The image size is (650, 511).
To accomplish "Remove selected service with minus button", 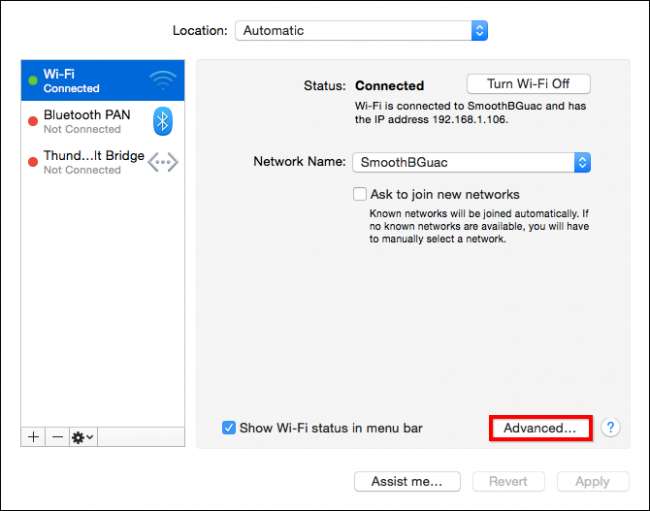I will tap(57, 437).
